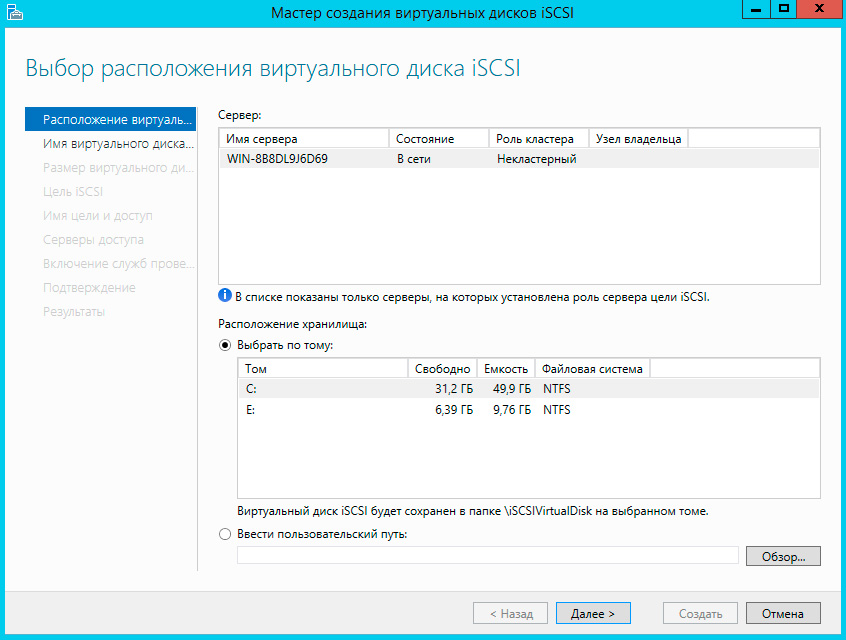Viewport: 846px width, 640px height.
Task: Close the iSCSI wizard window
Action: (x=819, y=9)
